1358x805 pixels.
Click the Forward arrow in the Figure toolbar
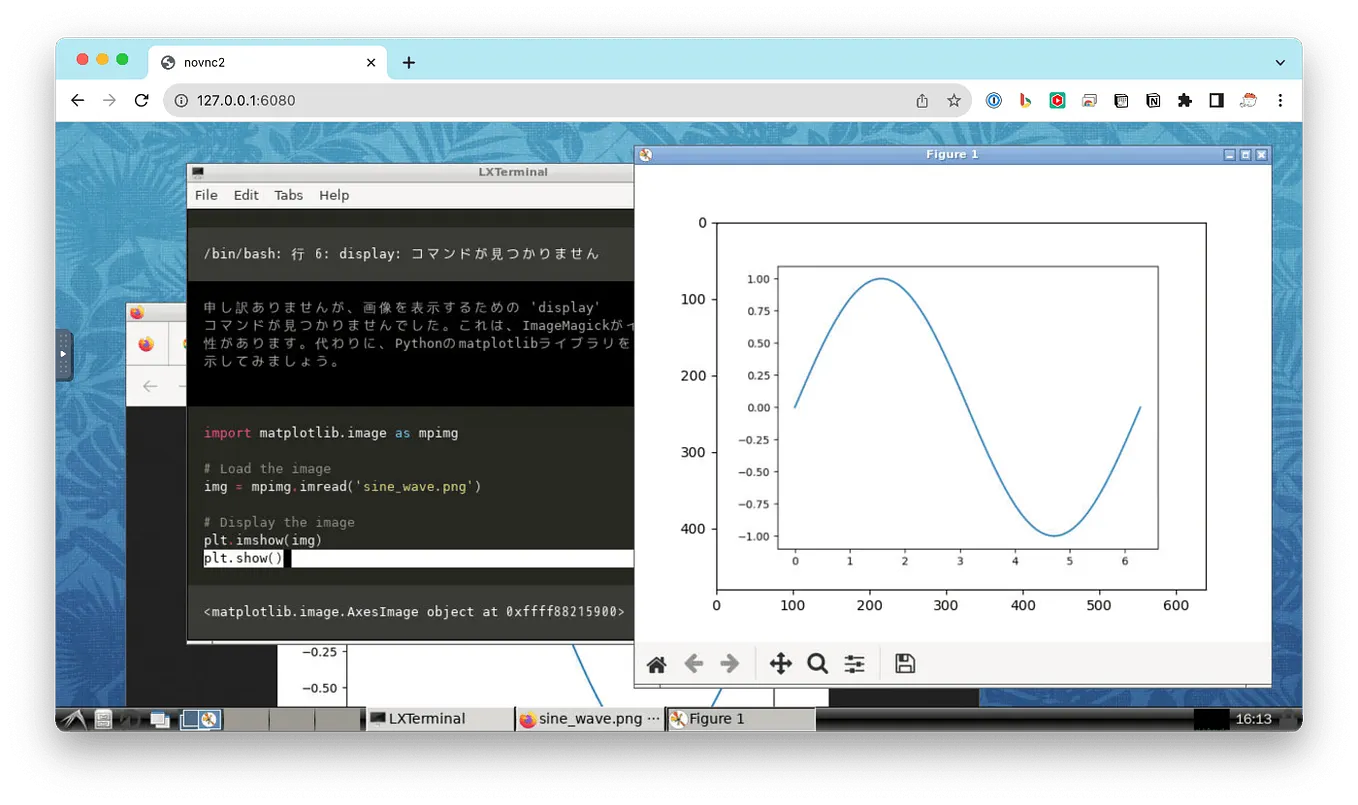coord(729,663)
